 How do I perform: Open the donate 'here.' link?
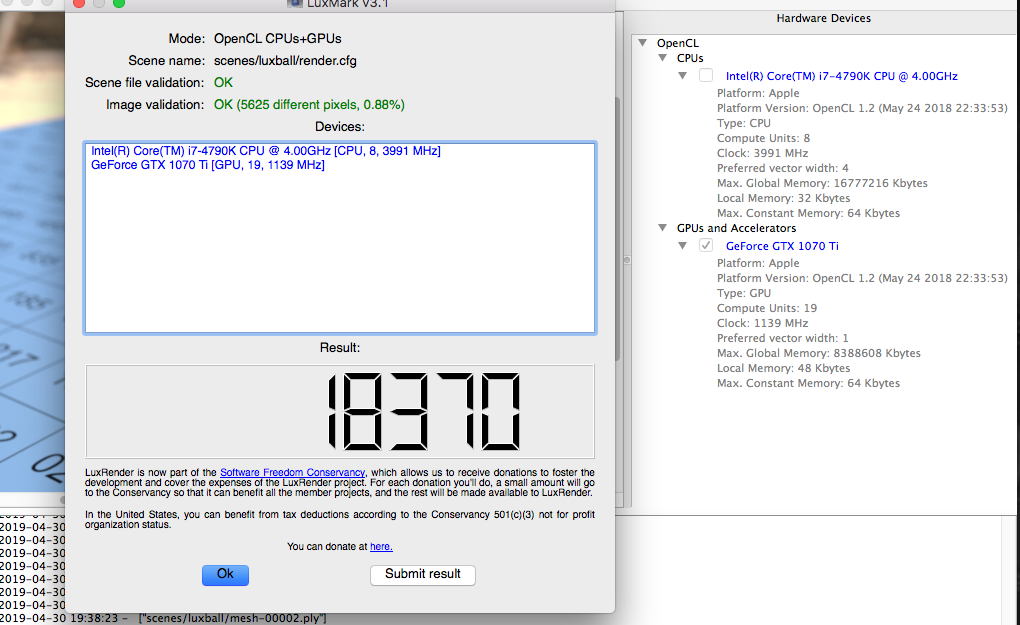click(381, 547)
